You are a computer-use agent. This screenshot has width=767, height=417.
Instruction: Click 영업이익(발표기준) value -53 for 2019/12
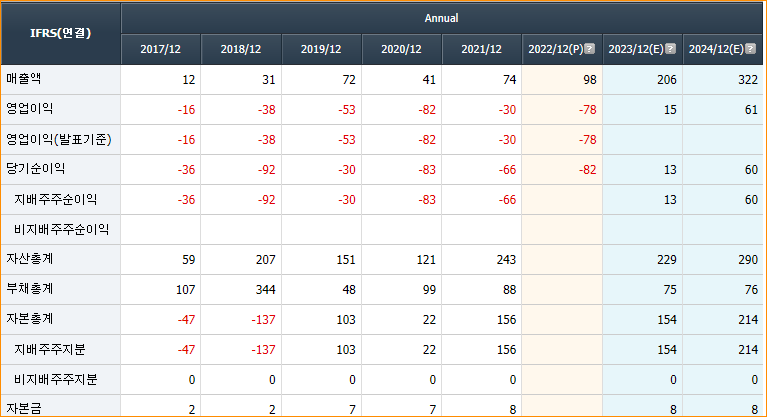(347, 140)
